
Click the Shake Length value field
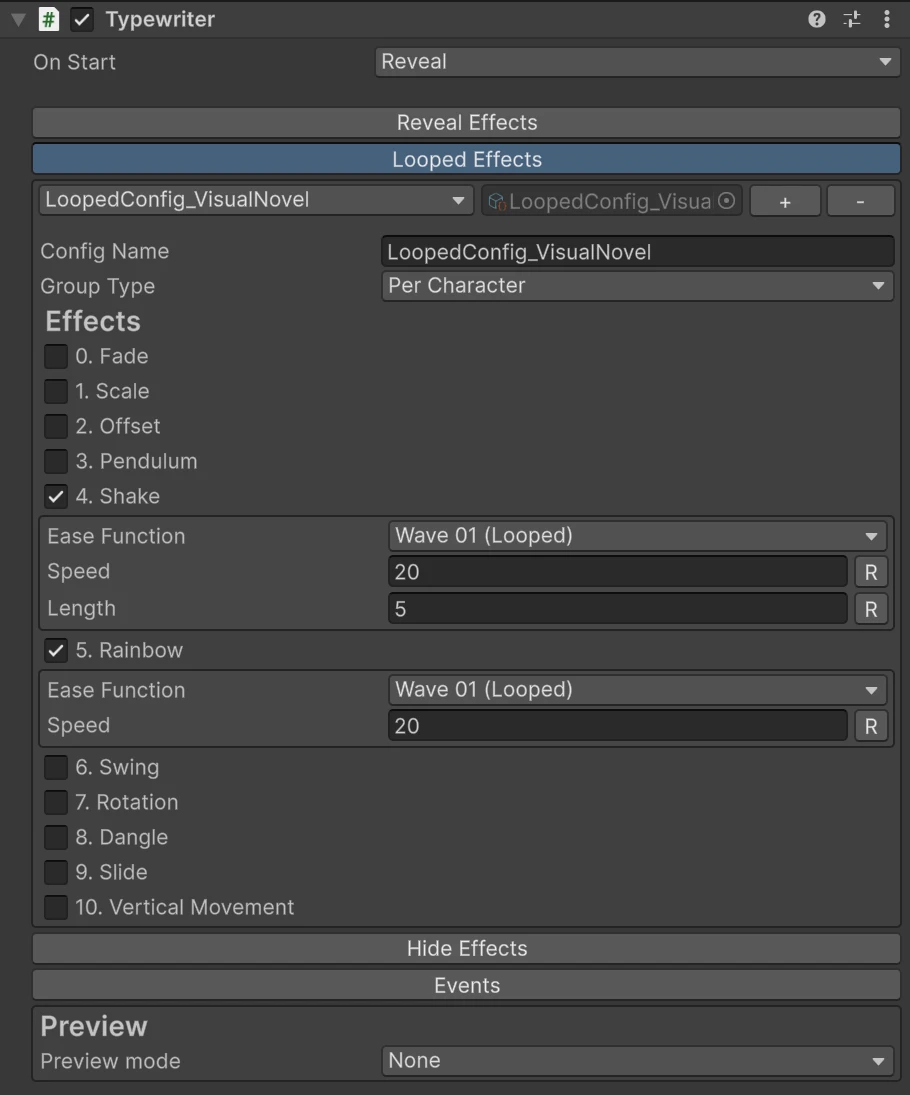(x=617, y=609)
